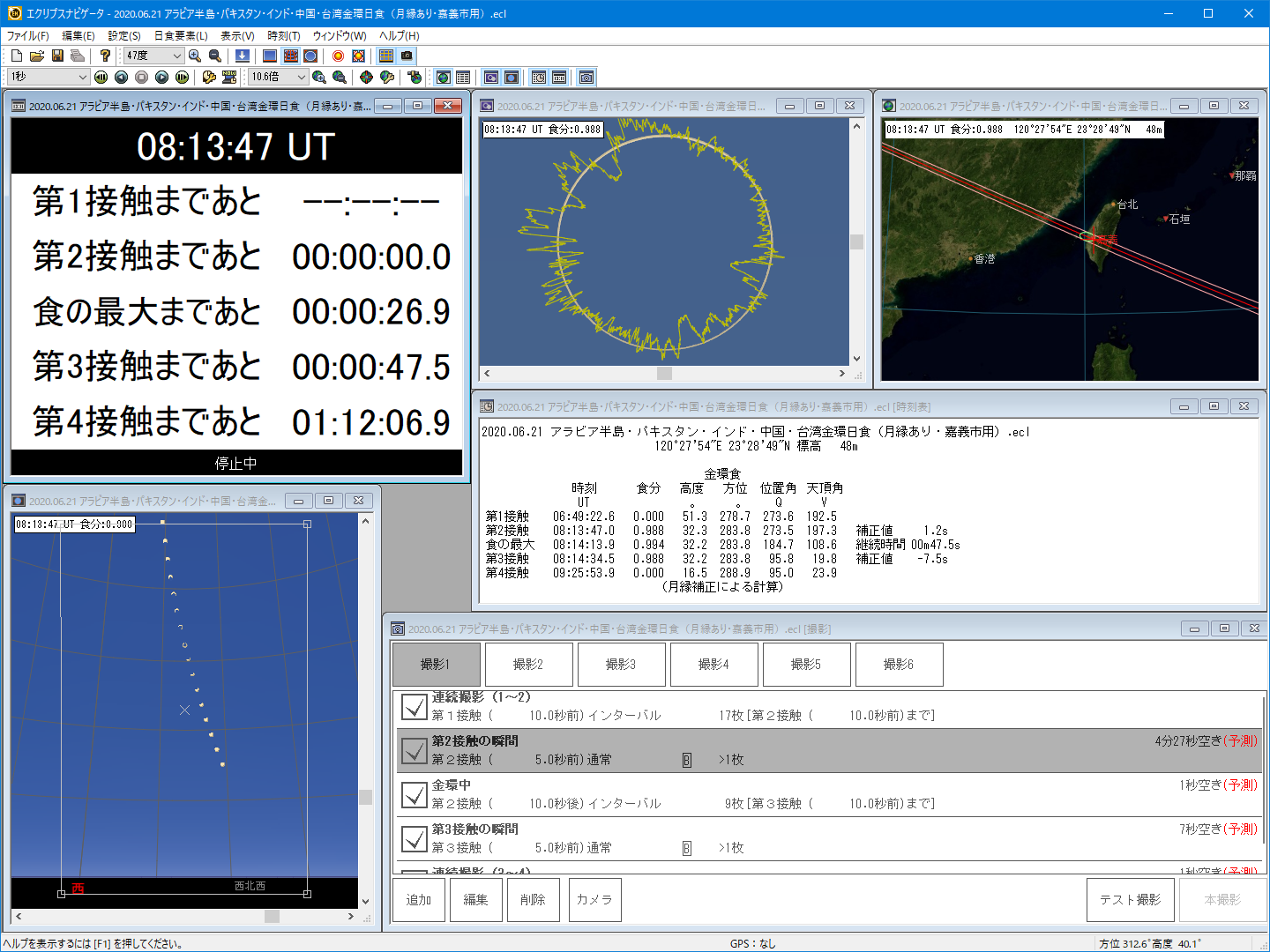The image size is (1270, 952).
Task: Show the map window via globe window icon
Action: click(444, 78)
